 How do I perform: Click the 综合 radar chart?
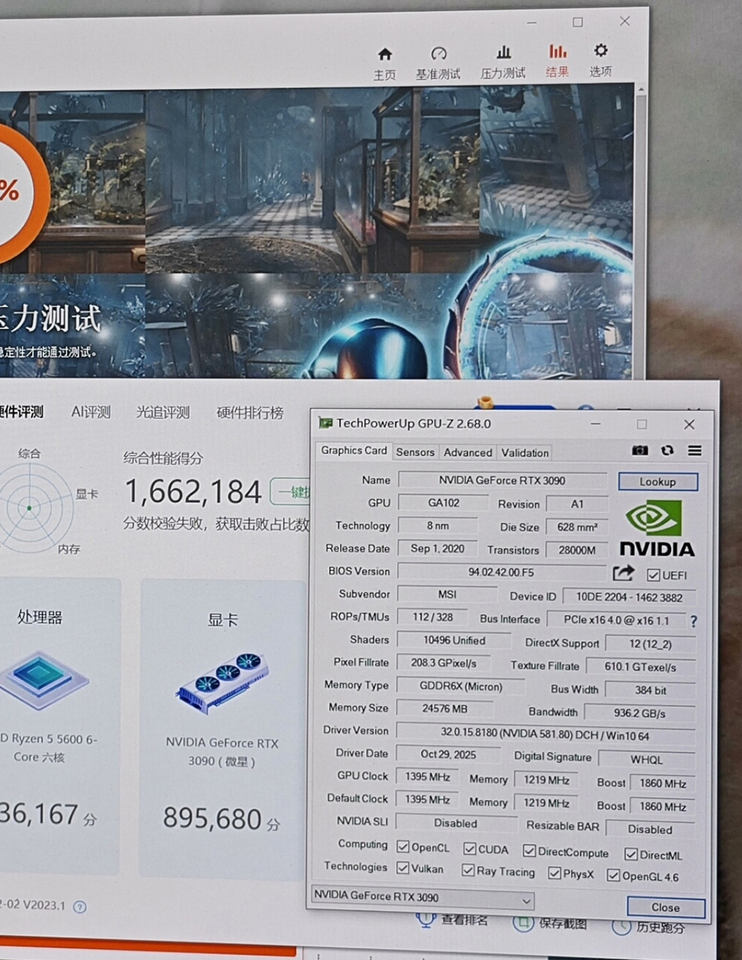tap(29, 507)
